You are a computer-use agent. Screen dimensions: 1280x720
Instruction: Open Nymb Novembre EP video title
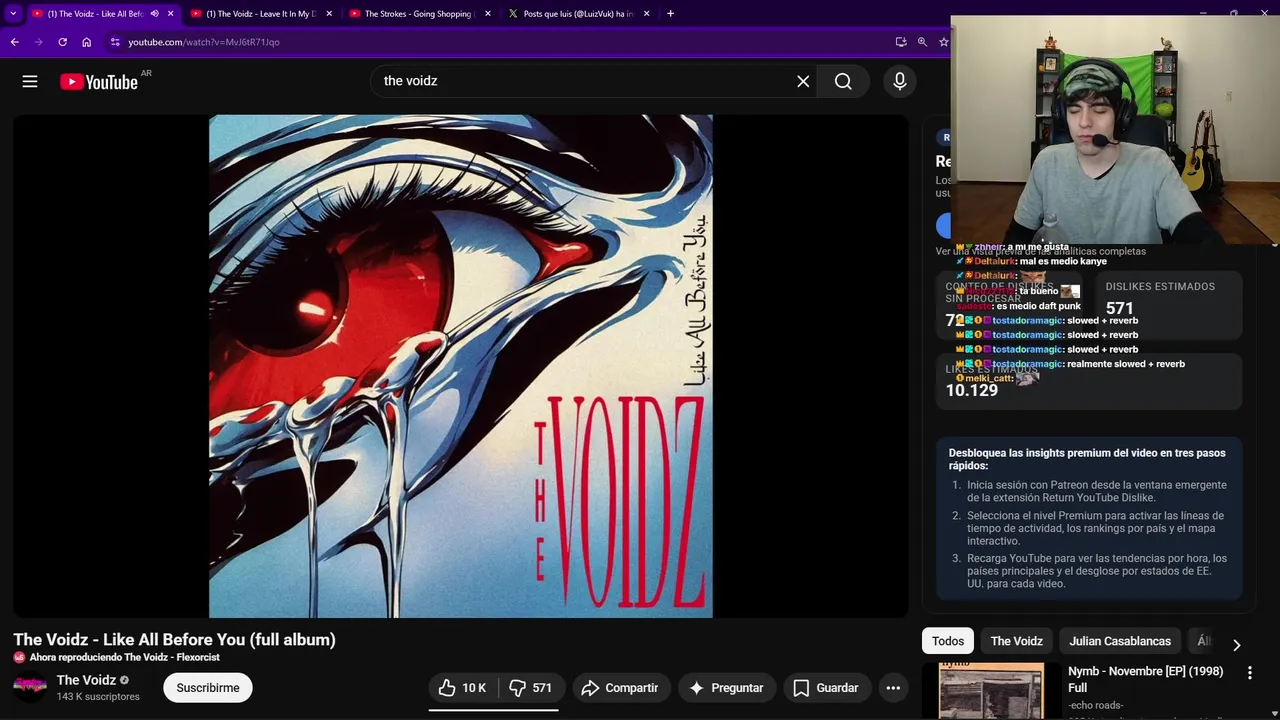tap(1145, 679)
